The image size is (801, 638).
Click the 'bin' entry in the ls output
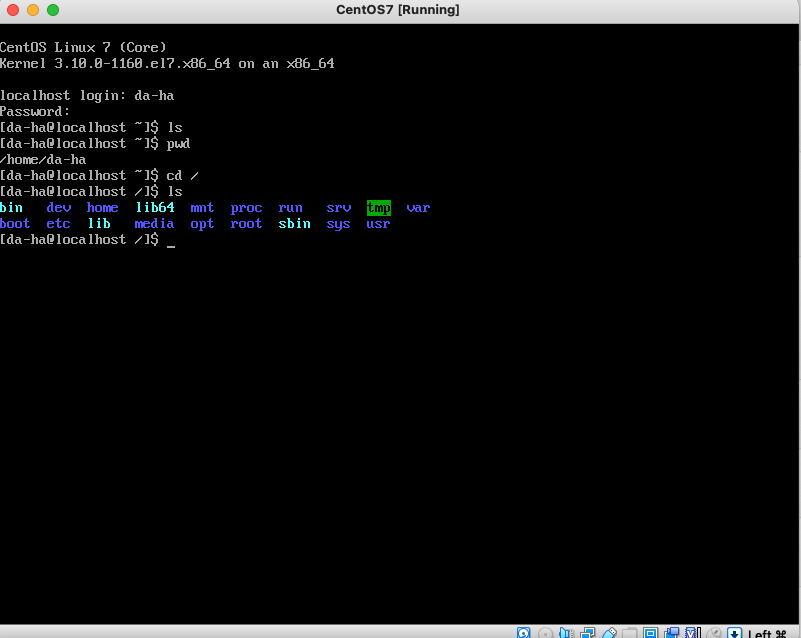11,207
